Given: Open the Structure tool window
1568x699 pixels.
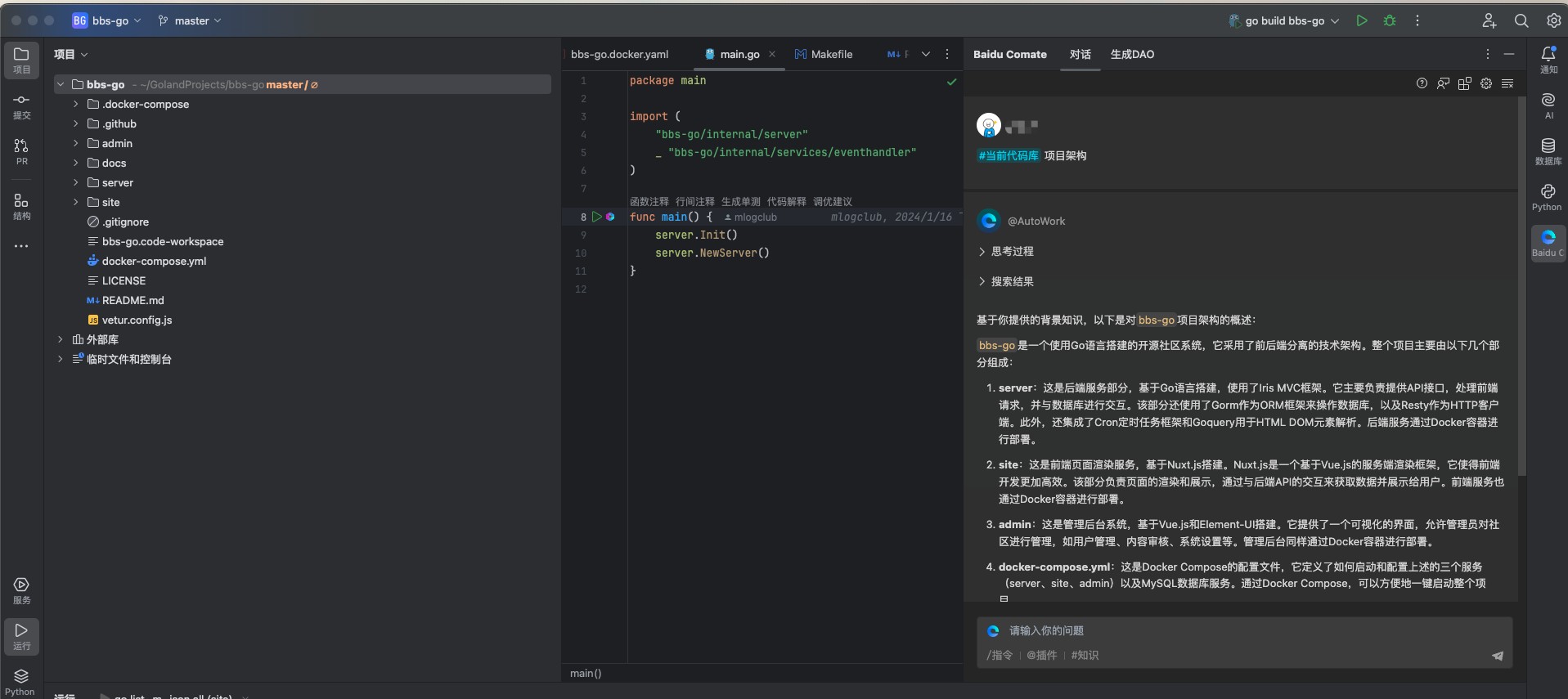Looking at the screenshot, I should tap(21, 207).
